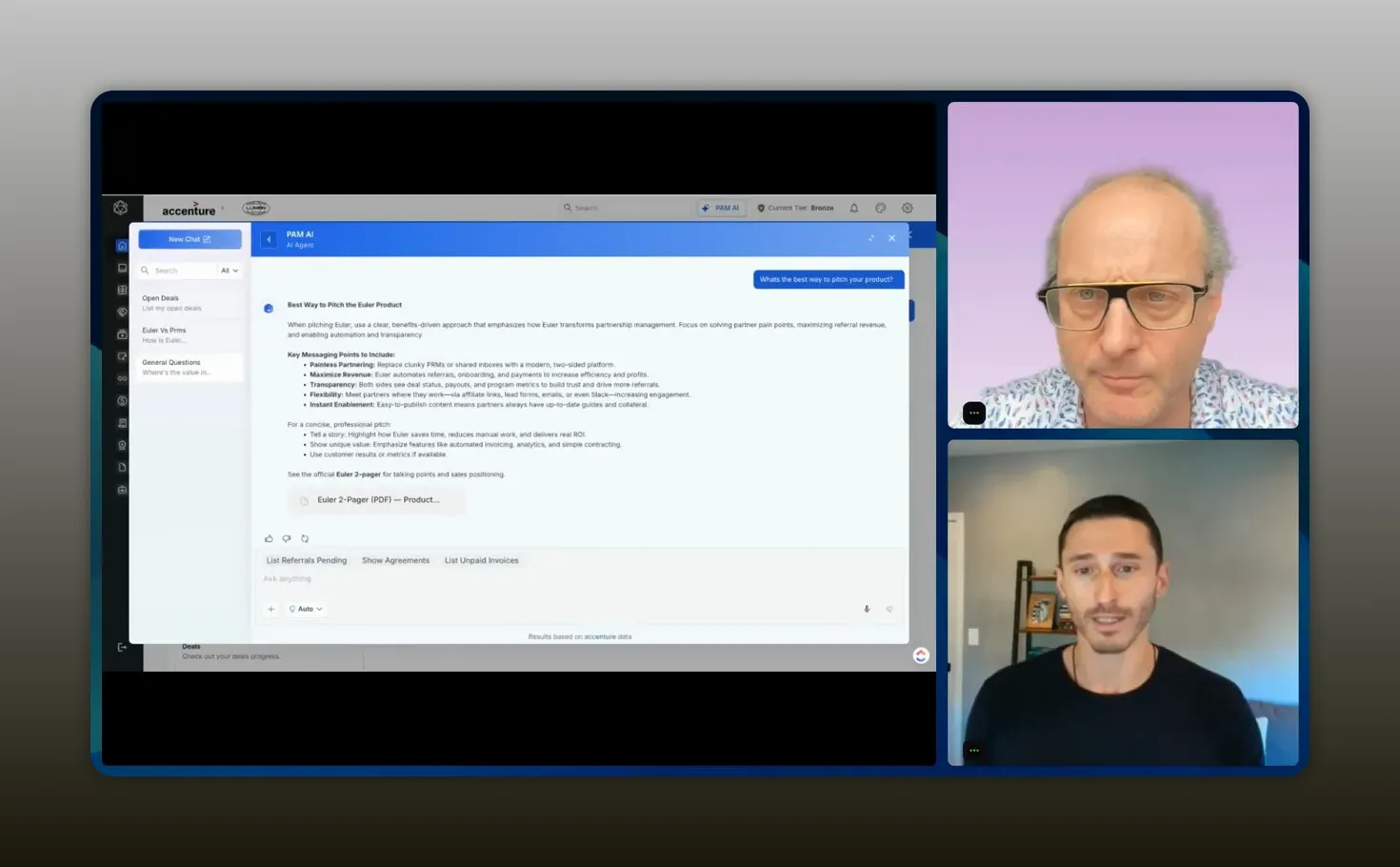Open the Auto model dropdown

tap(306, 609)
